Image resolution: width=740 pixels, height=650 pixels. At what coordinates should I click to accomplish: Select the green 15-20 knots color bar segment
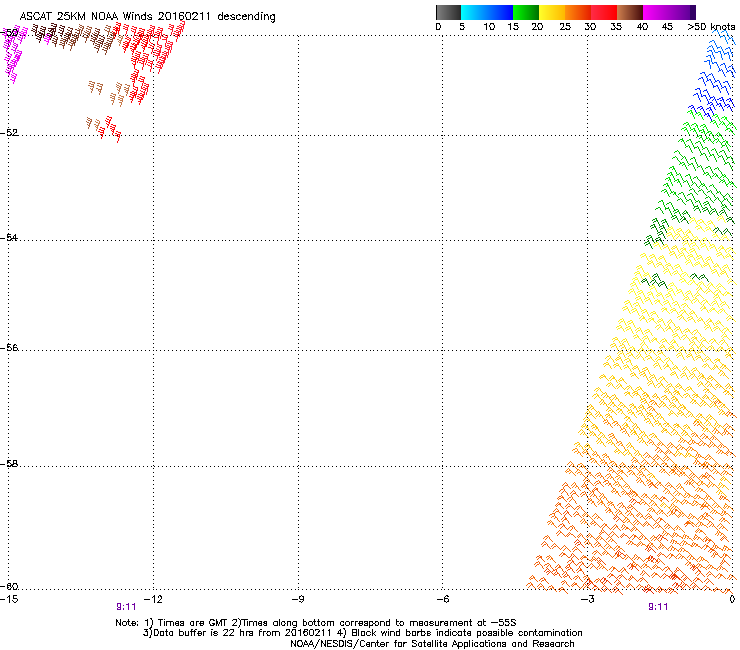coord(526,12)
